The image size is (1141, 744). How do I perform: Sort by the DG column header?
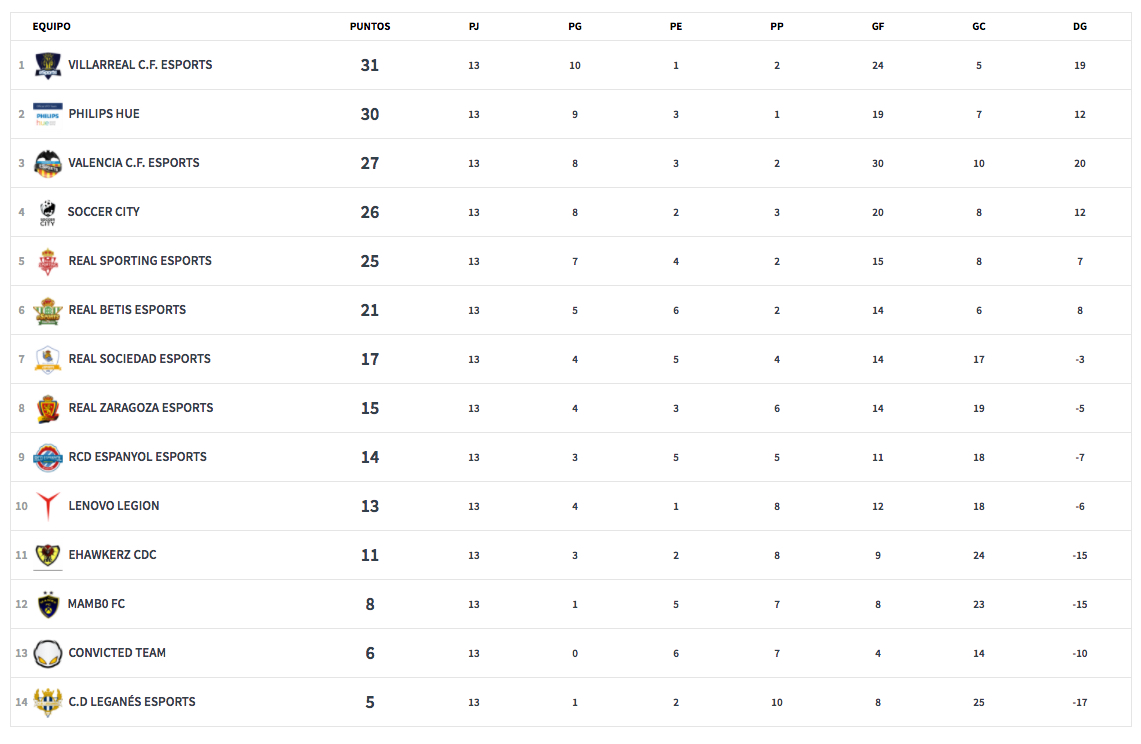tap(1080, 27)
